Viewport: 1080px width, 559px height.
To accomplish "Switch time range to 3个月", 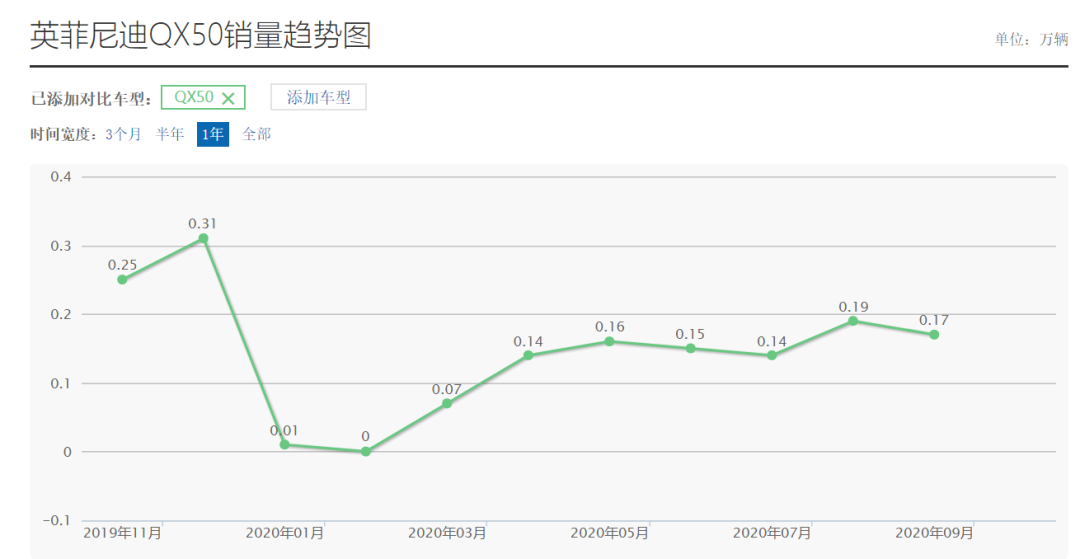I will [123, 134].
